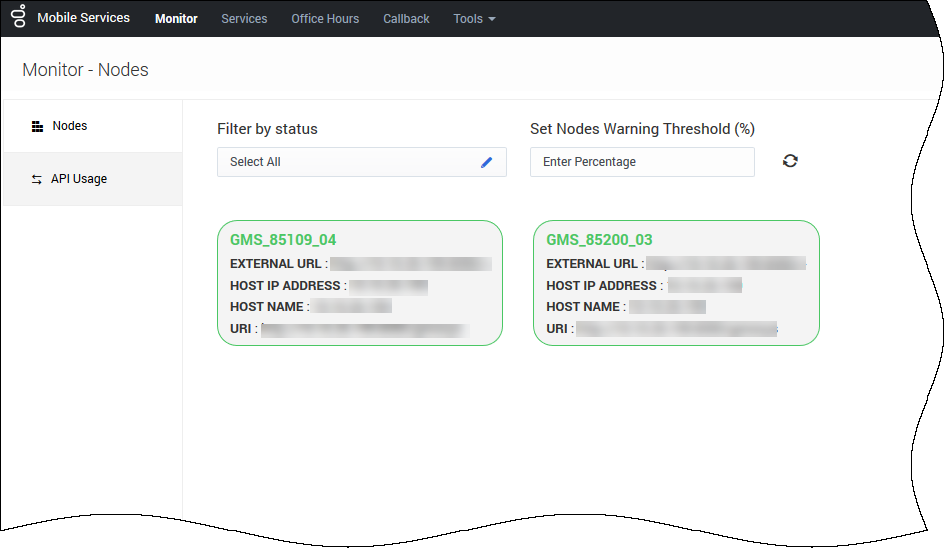Viewport: 945px width, 548px height.
Task: Click the Filter by status label
Action: tap(267, 129)
